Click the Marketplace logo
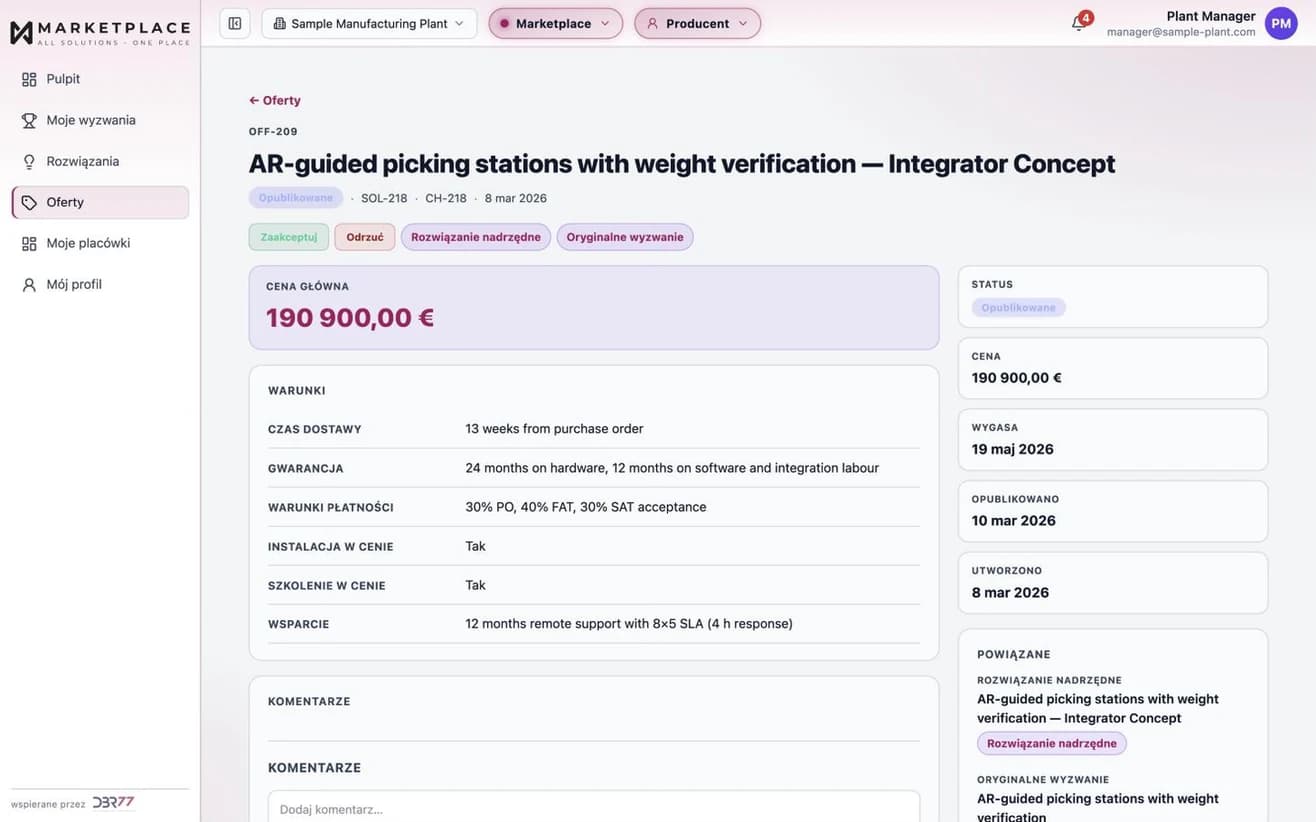 click(x=100, y=32)
